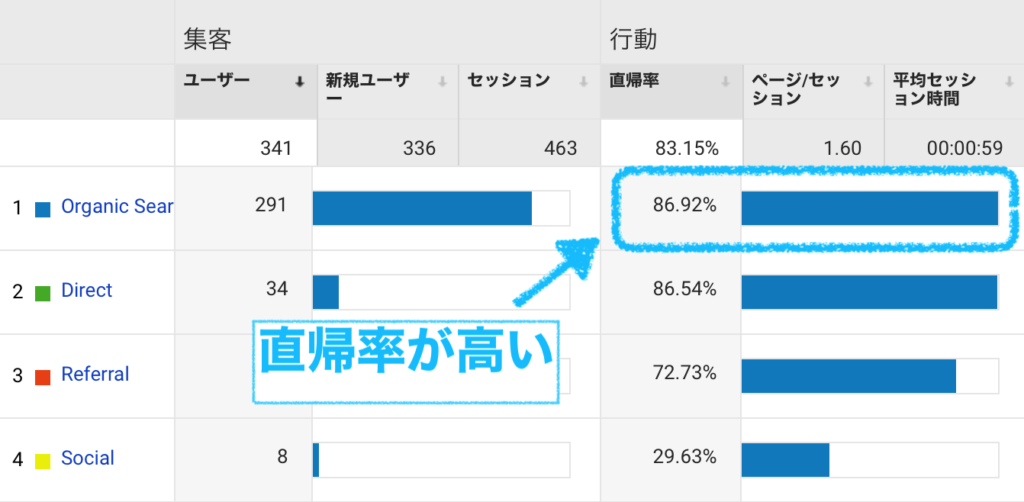Click red Referral color square
This screenshot has height=502, width=1024.
pos(42,377)
